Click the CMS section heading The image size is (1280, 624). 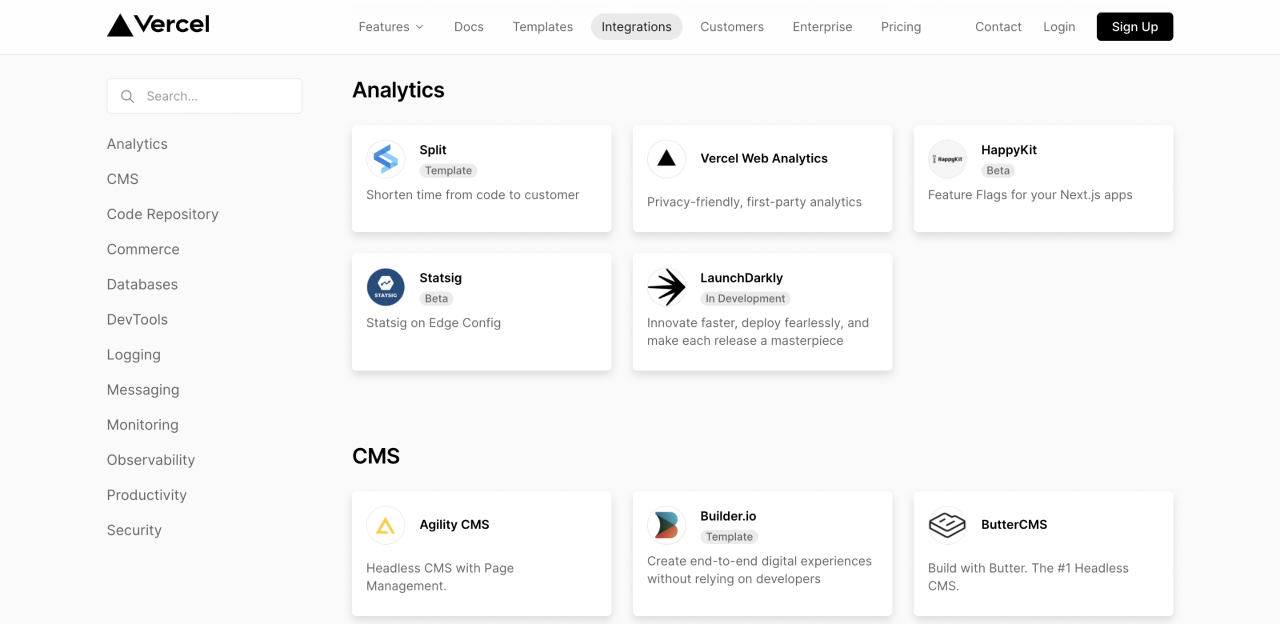(376, 456)
